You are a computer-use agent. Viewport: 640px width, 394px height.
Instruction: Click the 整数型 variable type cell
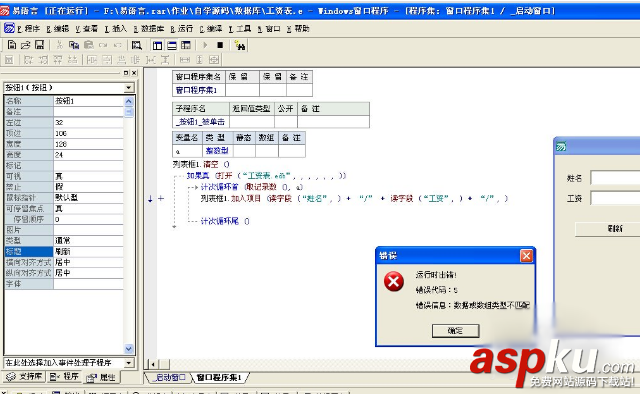218,151
